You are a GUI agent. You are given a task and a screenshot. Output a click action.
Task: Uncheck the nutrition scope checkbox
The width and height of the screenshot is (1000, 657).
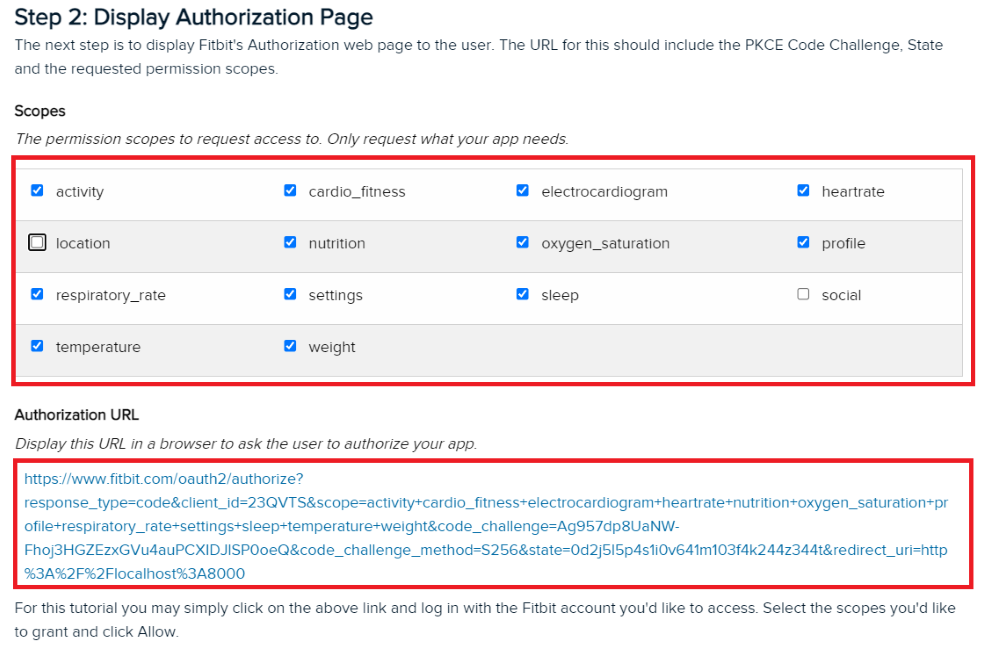pyautogui.click(x=290, y=242)
